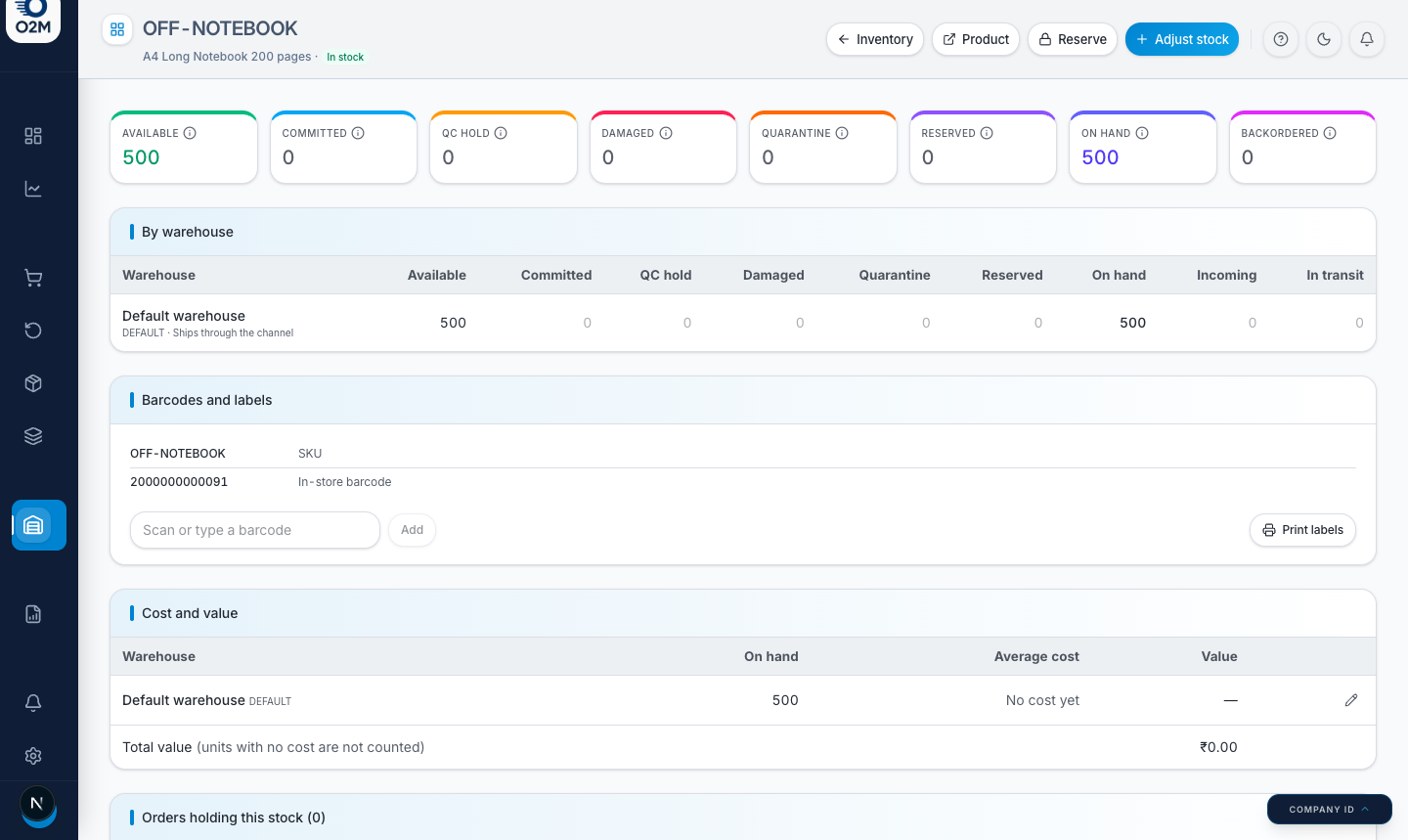Show info for the Committed card
The height and width of the screenshot is (840, 1408).
coord(358,133)
